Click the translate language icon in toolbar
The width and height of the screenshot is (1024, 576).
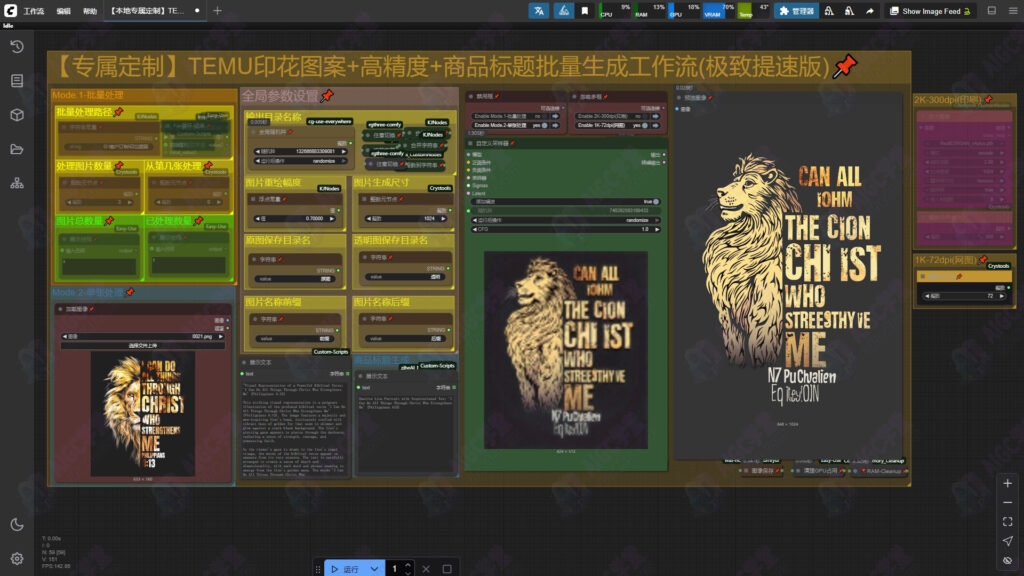click(539, 10)
